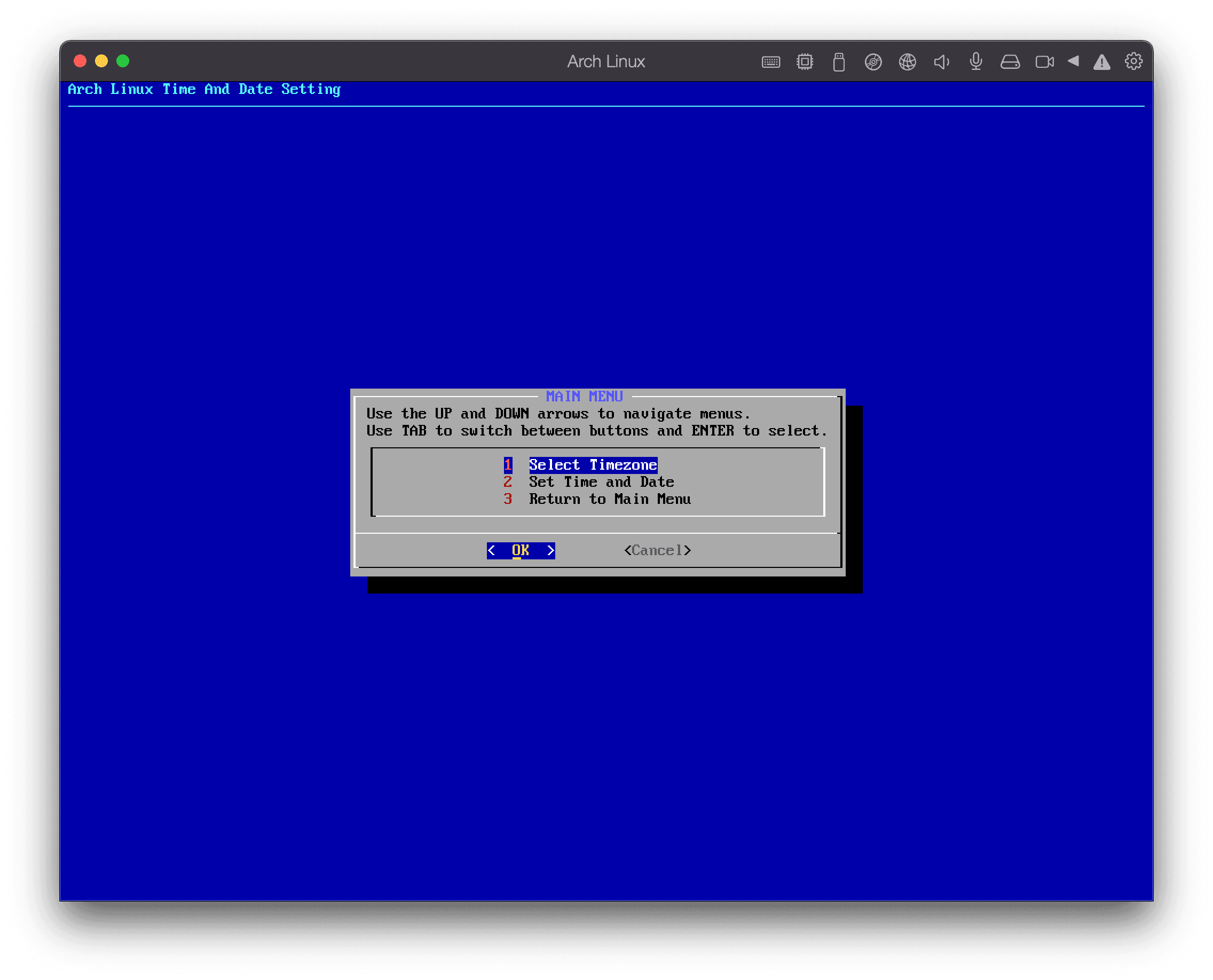This screenshot has height=980, width=1213.
Task: Open the USB devices icon
Action: click(x=839, y=61)
